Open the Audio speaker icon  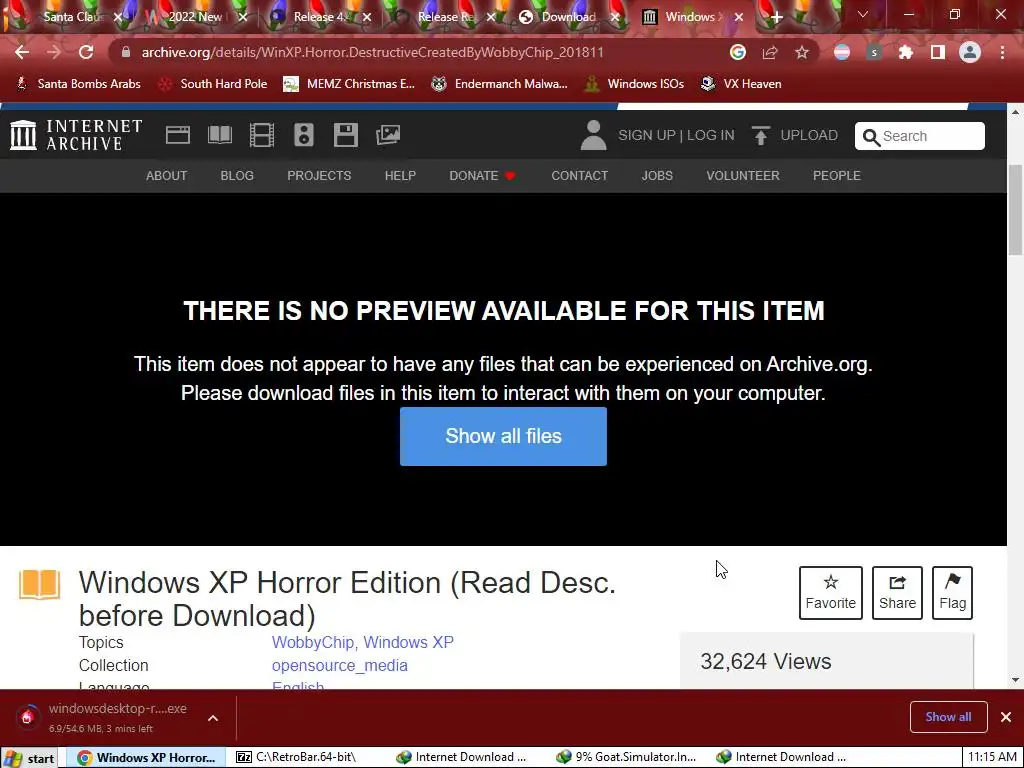304,135
